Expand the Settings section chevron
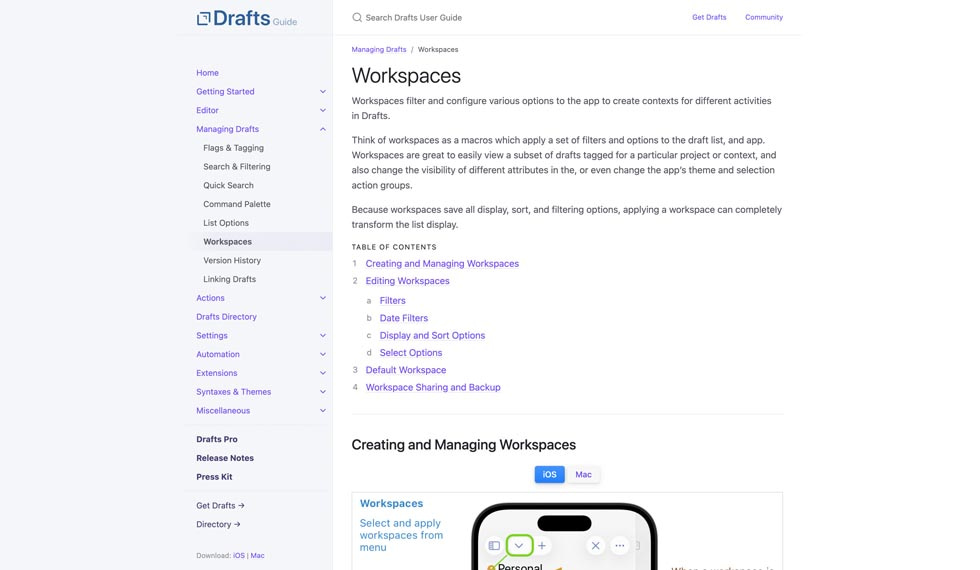 [322, 335]
